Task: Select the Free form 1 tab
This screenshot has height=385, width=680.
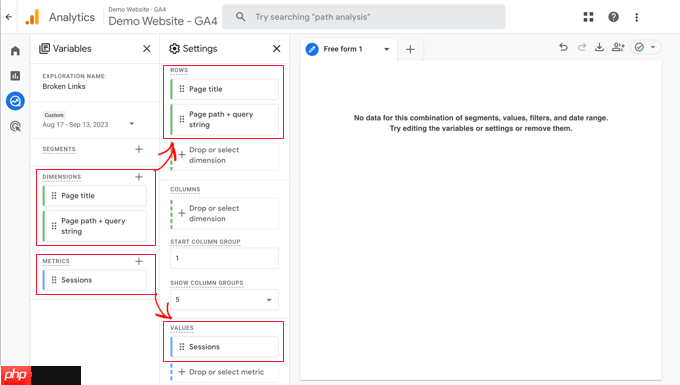Action: [342, 49]
